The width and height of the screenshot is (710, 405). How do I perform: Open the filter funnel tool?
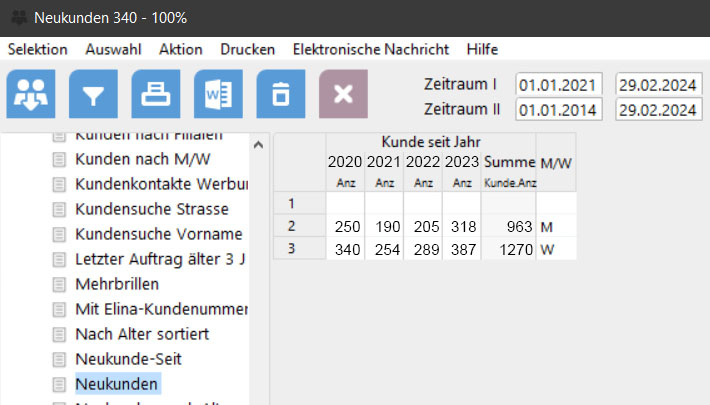point(93,95)
